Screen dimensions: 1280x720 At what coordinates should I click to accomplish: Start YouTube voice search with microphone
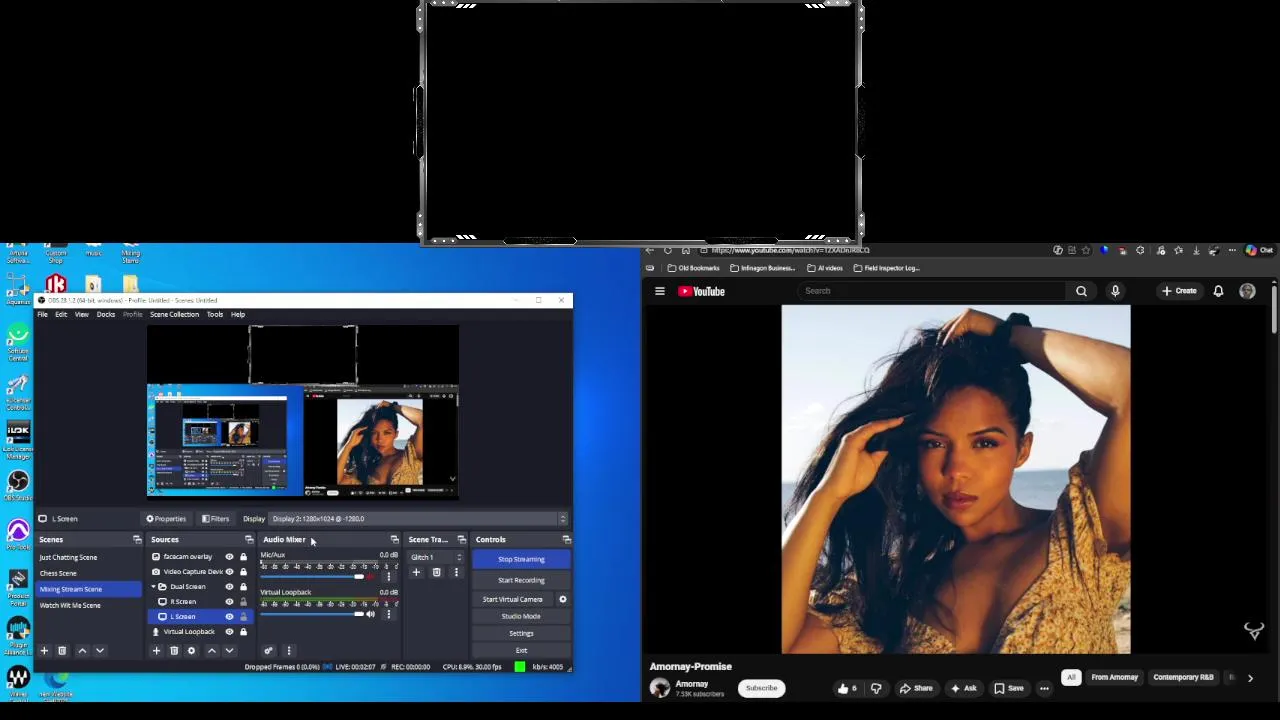pyautogui.click(x=1115, y=291)
